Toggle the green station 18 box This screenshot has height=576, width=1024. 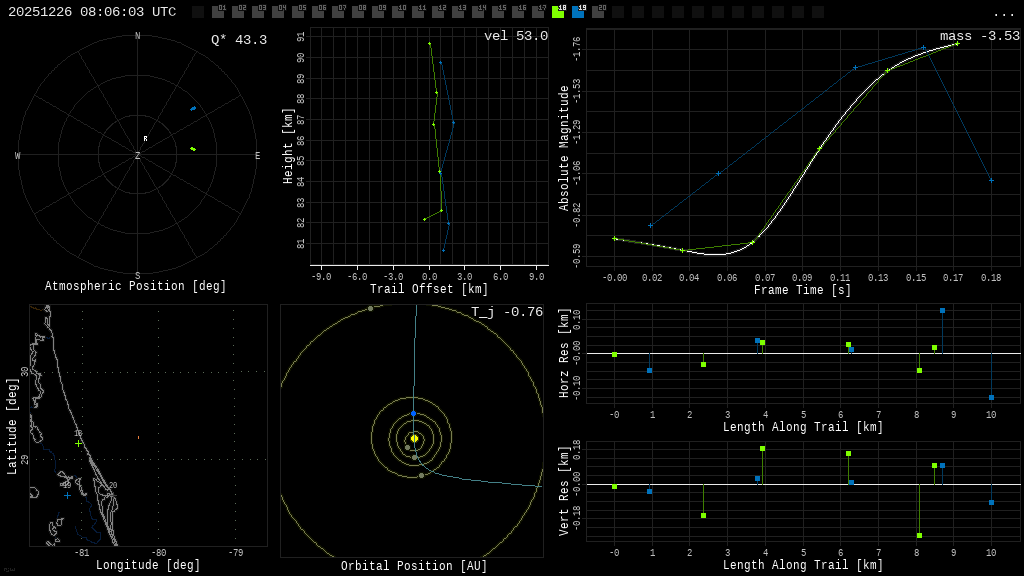tap(558, 12)
